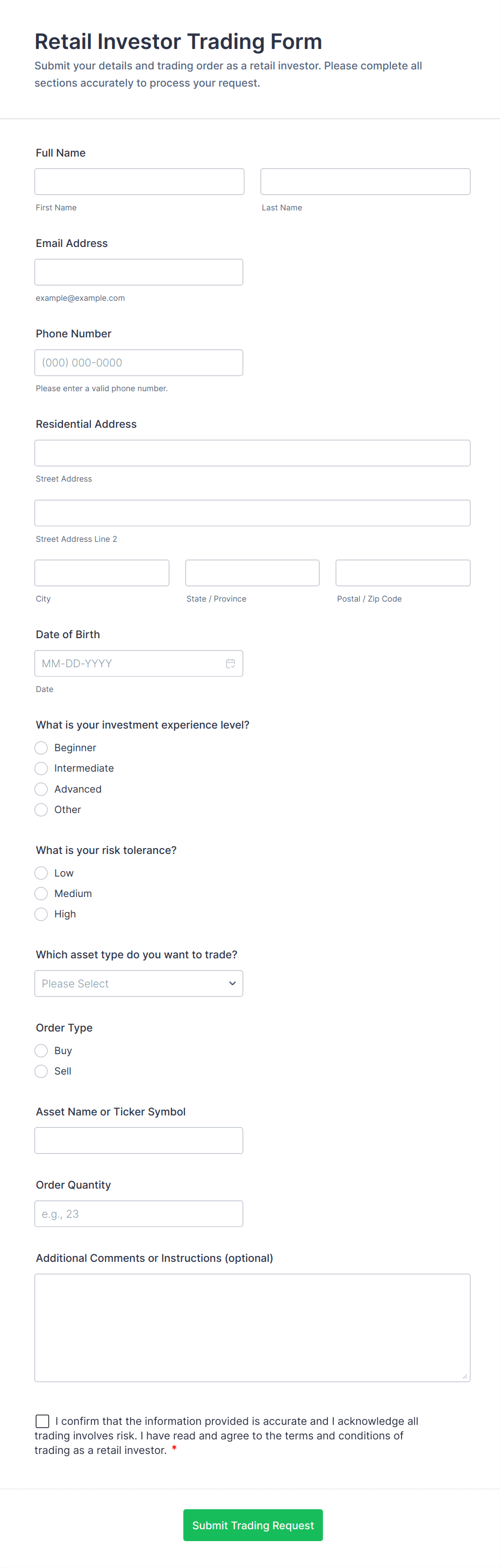
Task: Focus the Phone Number input
Action: [x=139, y=363]
